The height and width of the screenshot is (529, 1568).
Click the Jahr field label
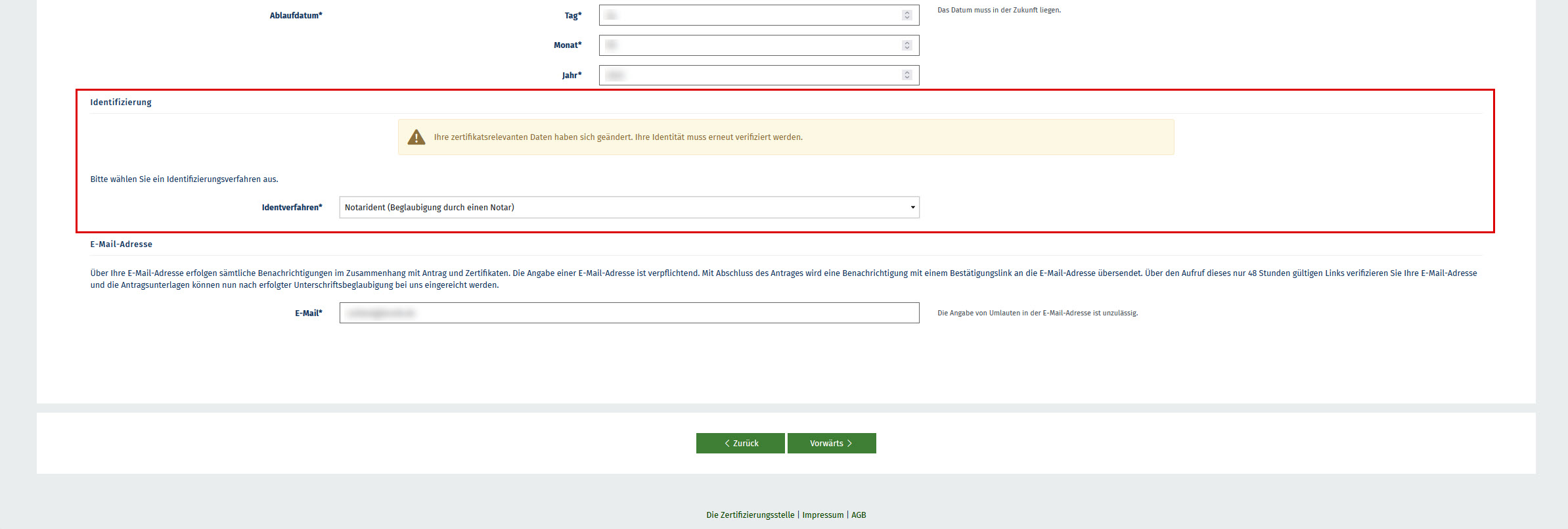pyautogui.click(x=571, y=76)
